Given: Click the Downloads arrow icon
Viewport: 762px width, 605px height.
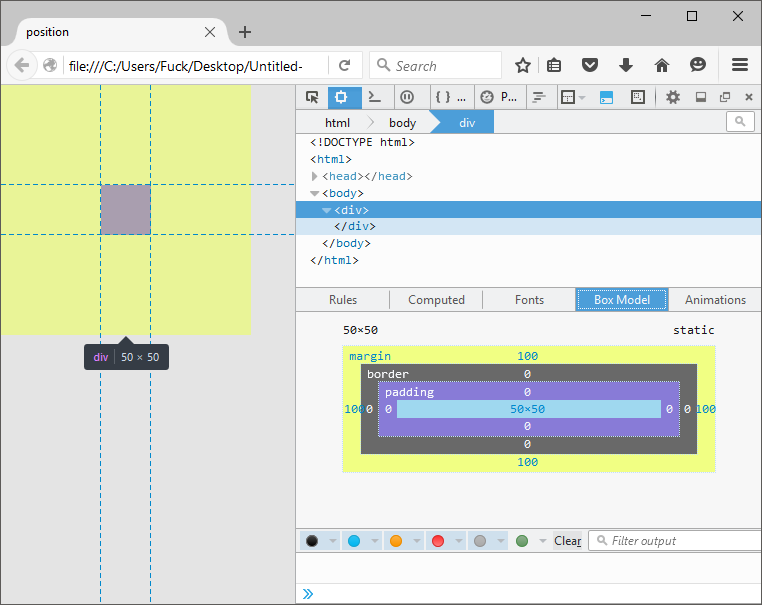Looking at the screenshot, I should pyautogui.click(x=626, y=65).
